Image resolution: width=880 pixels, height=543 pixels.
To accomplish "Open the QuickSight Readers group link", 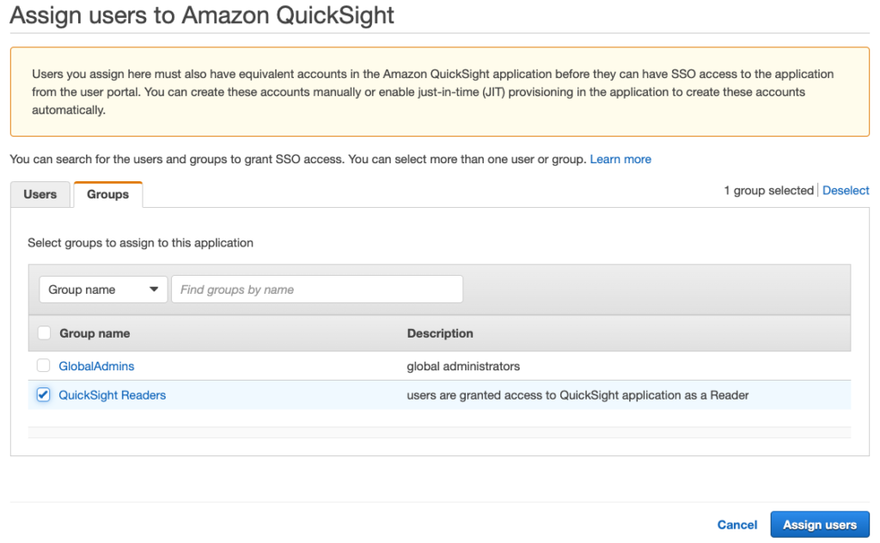I will point(112,395).
